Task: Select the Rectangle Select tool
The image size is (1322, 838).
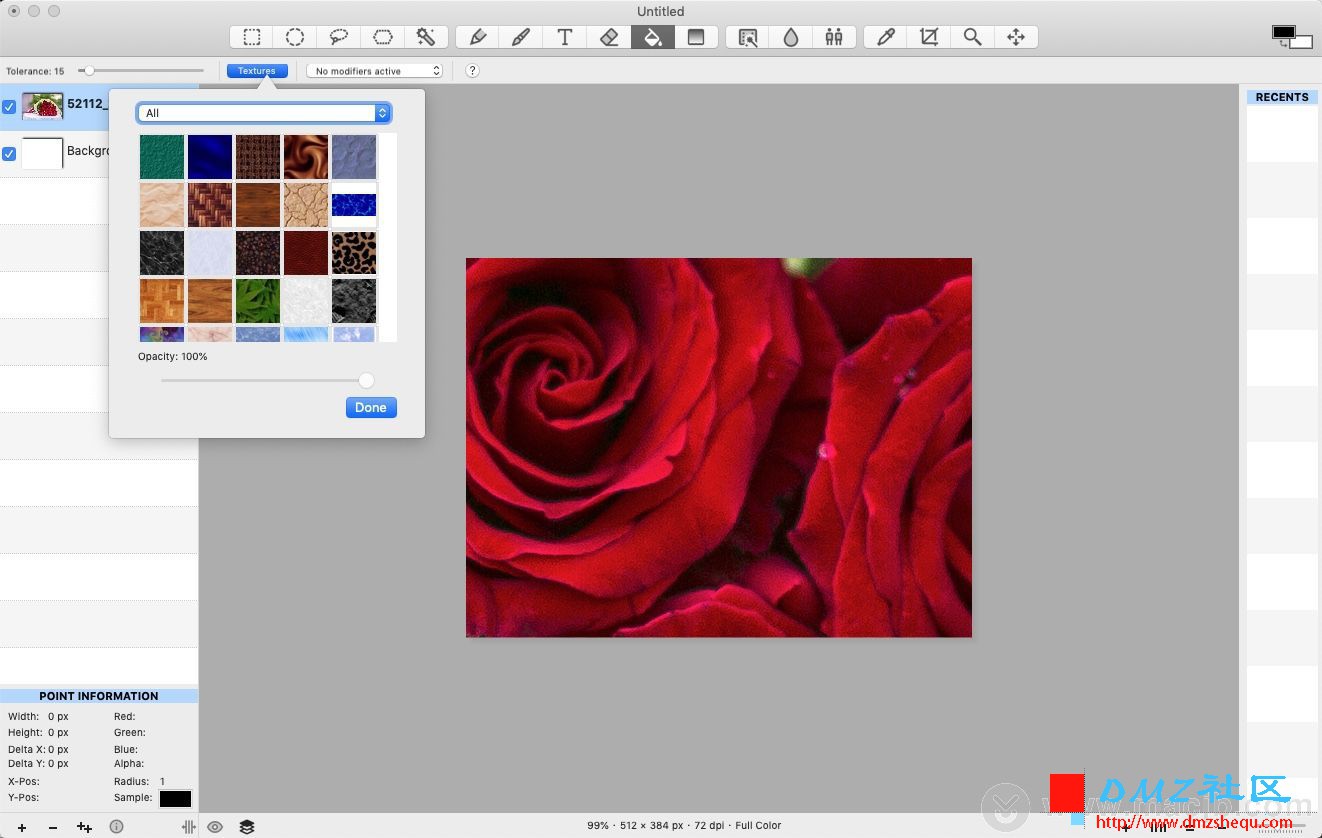Action: point(252,37)
